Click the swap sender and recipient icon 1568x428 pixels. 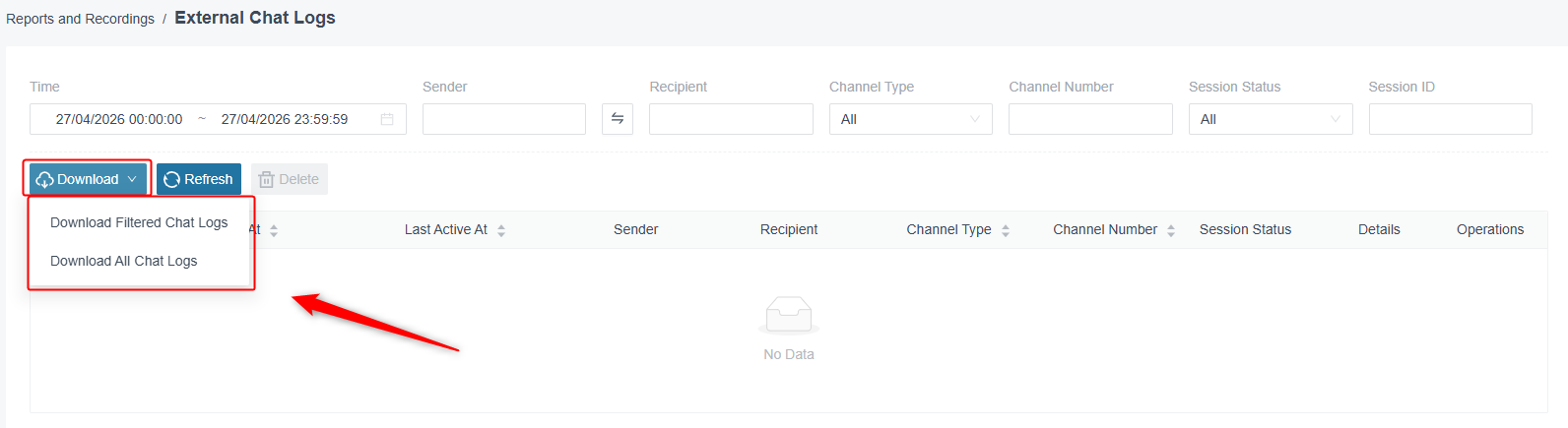click(618, 119)
